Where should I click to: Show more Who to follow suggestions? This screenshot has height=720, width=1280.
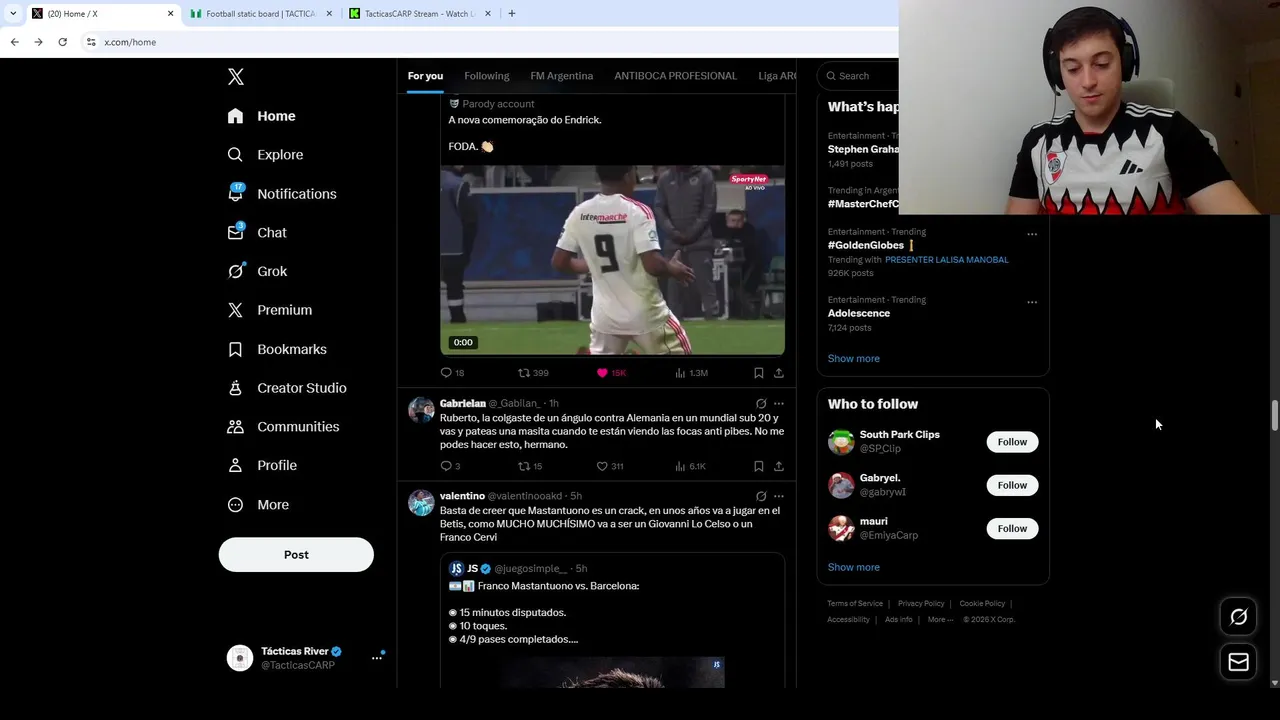[853, 567]
